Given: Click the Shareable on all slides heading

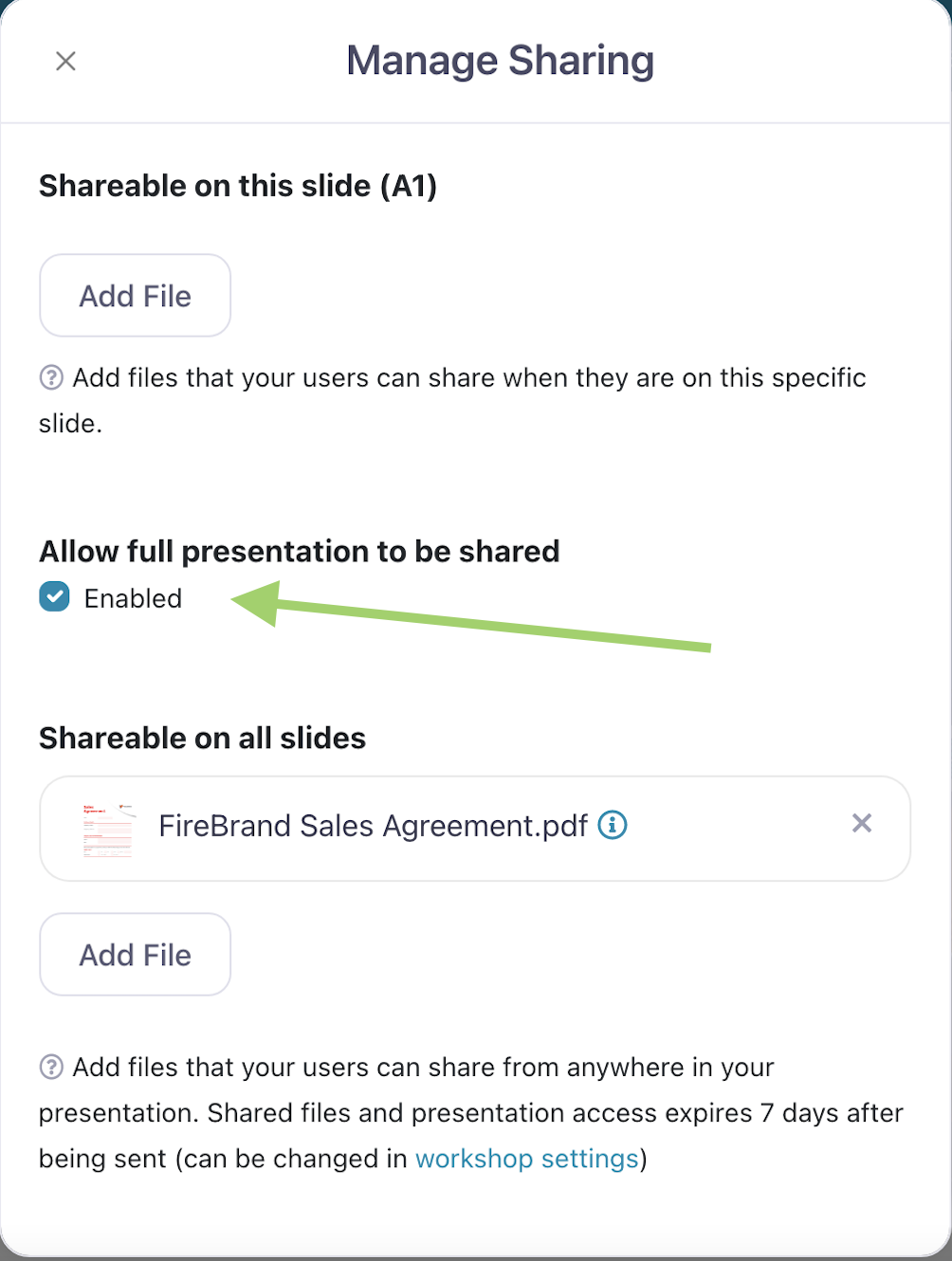Looking at the screenshot, I should 202,738.
